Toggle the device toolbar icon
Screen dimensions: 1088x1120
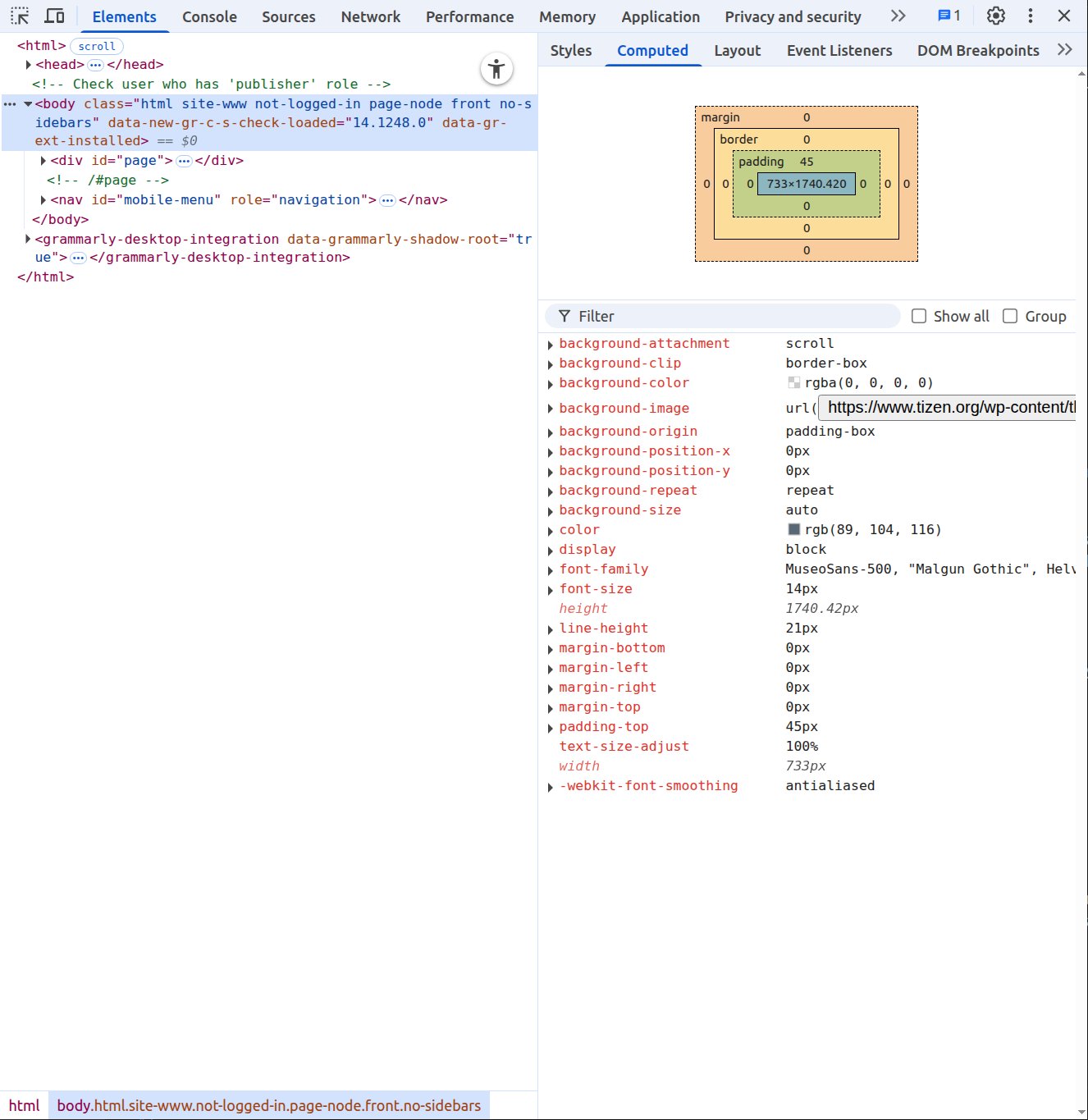54,16
